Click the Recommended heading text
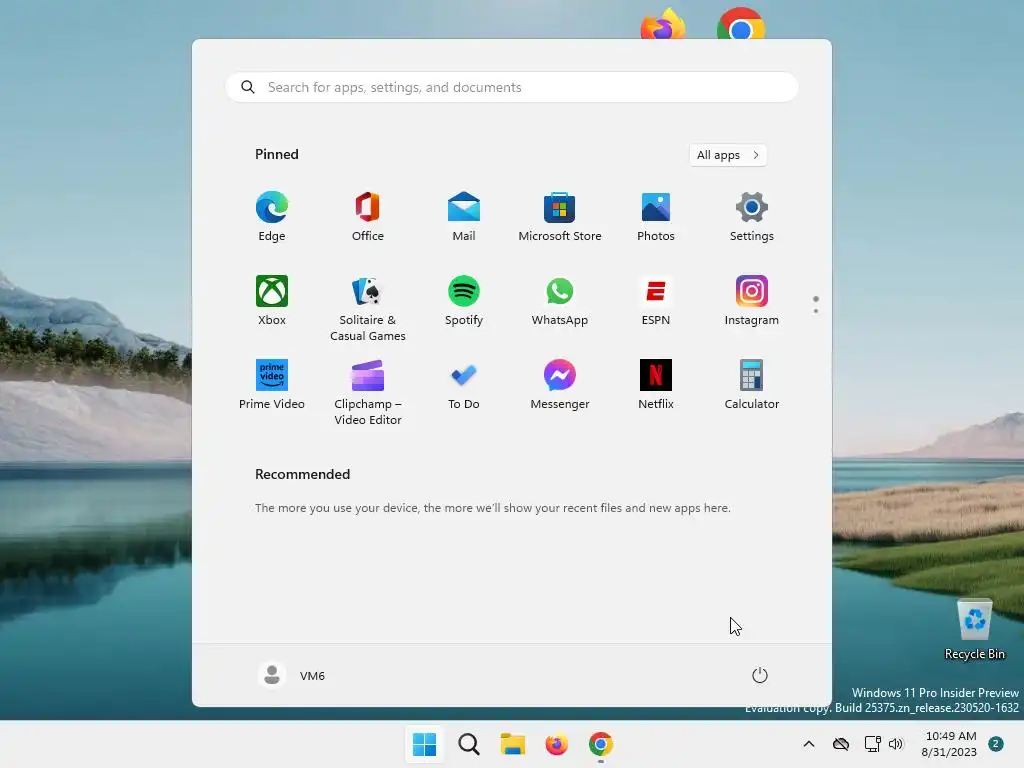1024x768 pixels. coord(302,474)
